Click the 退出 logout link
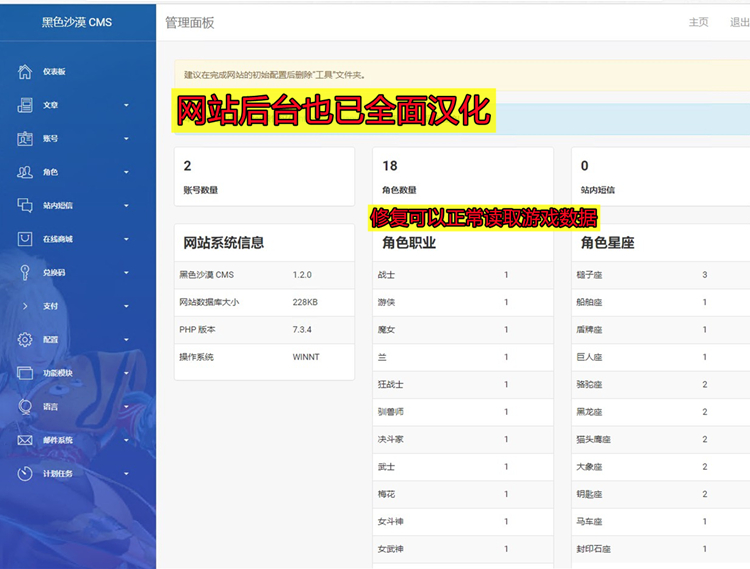This screenshot has height=569, width=750. click(x=739, y=22)
